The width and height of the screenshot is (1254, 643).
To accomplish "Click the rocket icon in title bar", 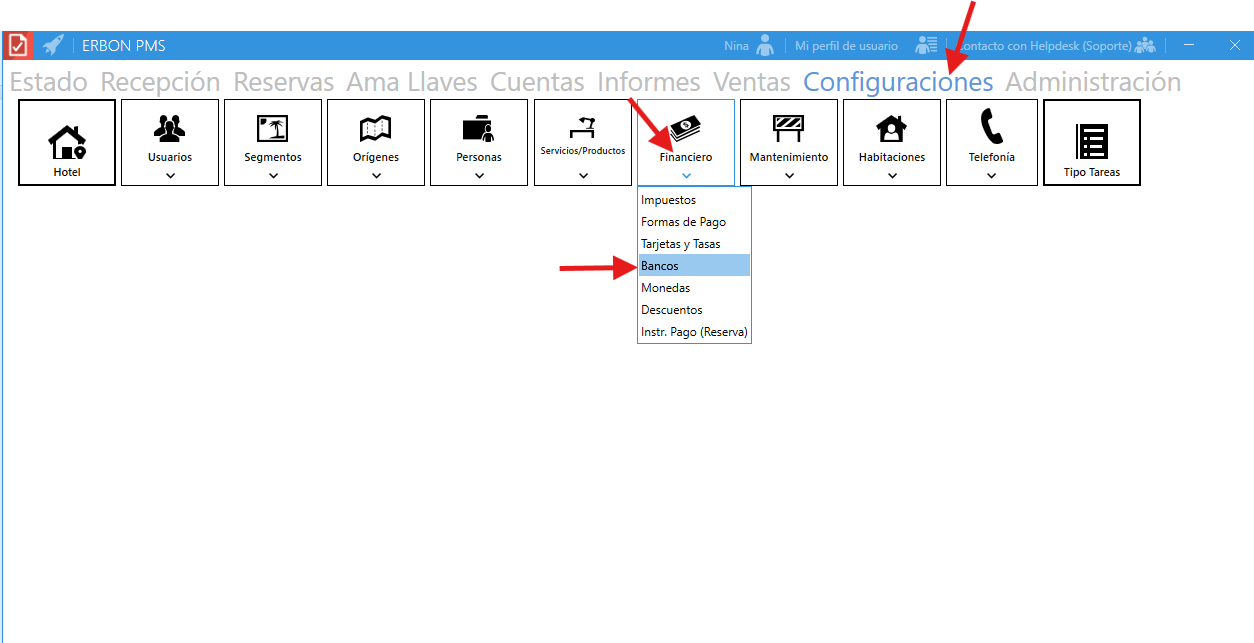I will [x=53, y=45].
